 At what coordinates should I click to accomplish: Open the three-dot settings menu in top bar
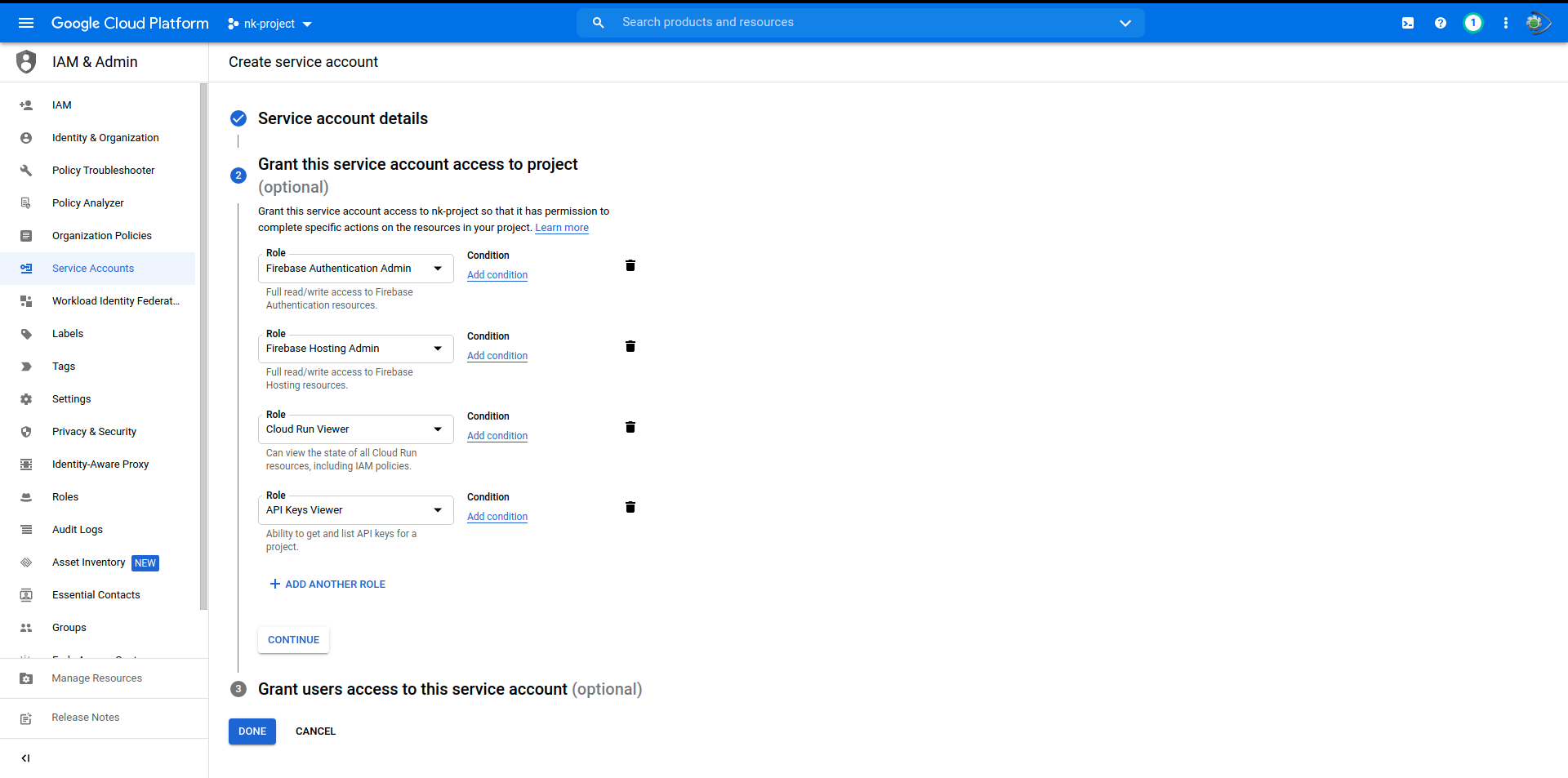[1506, 23]
